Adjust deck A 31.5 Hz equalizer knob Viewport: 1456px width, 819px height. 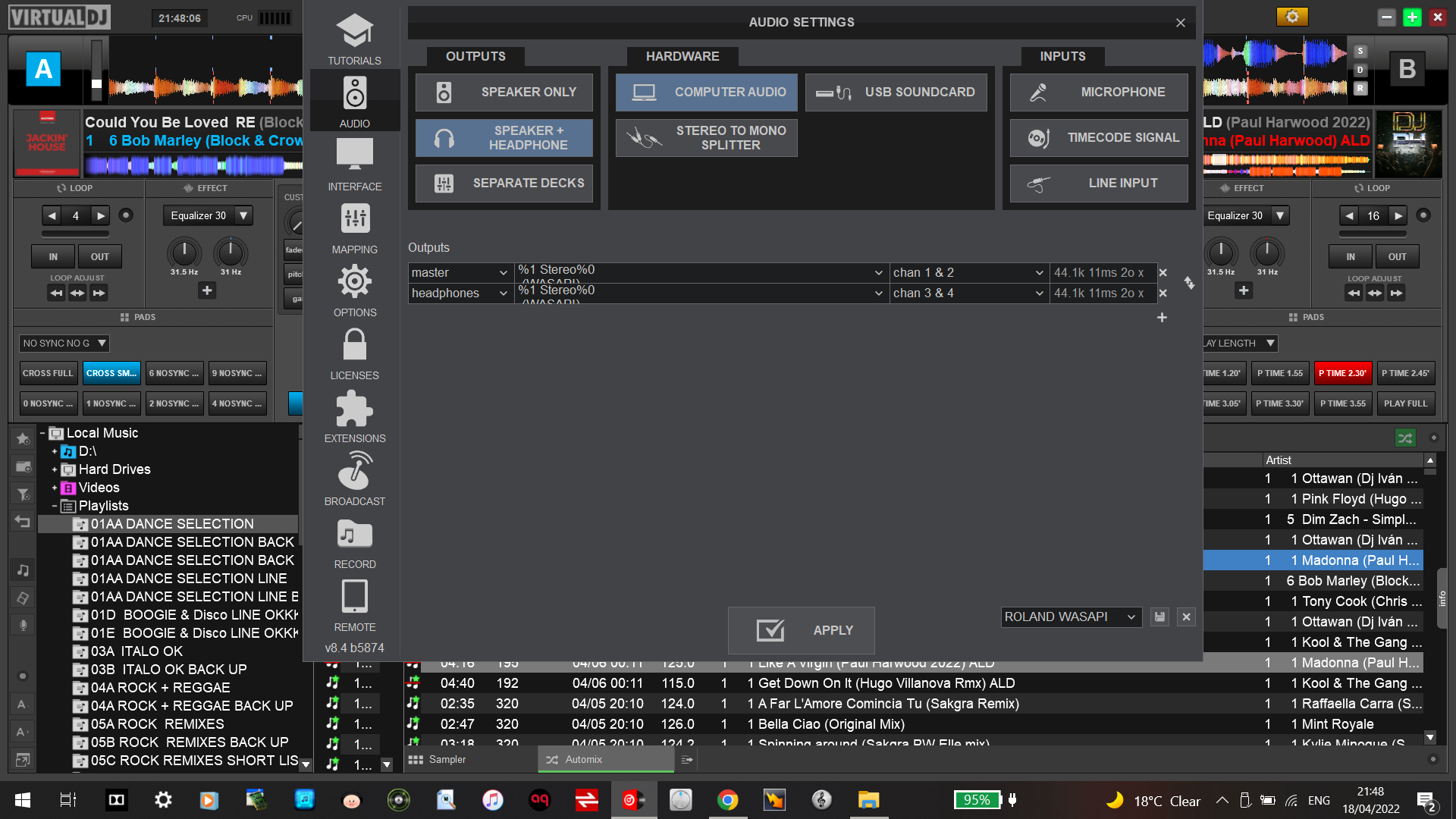click(x=184, y=253)
